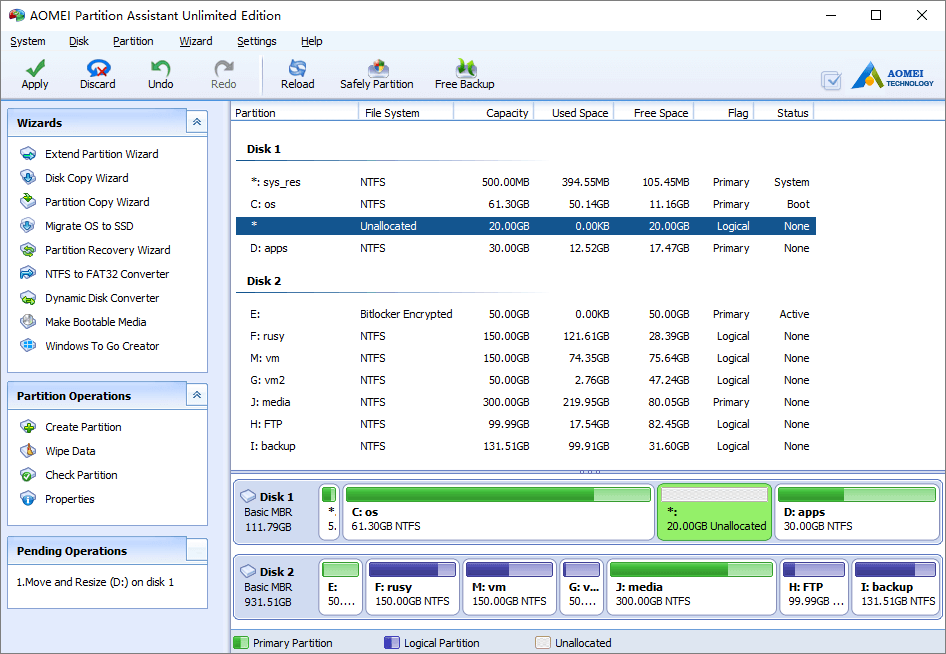Launch Extend Partition Wizard link
This screenshot has width=946, height=654.
[x=102, y=154]
